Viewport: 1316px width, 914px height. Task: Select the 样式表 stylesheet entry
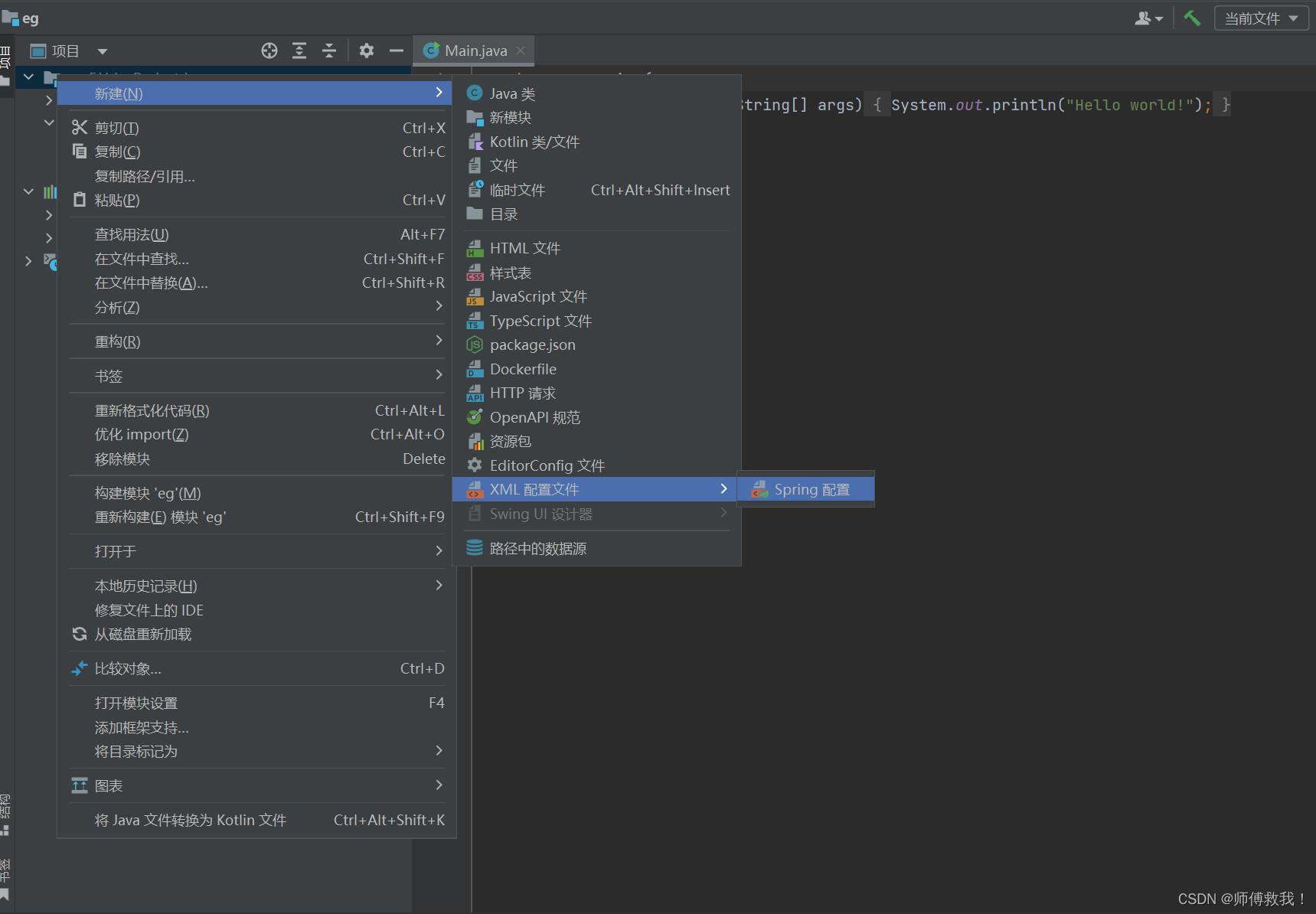point(597,273)
